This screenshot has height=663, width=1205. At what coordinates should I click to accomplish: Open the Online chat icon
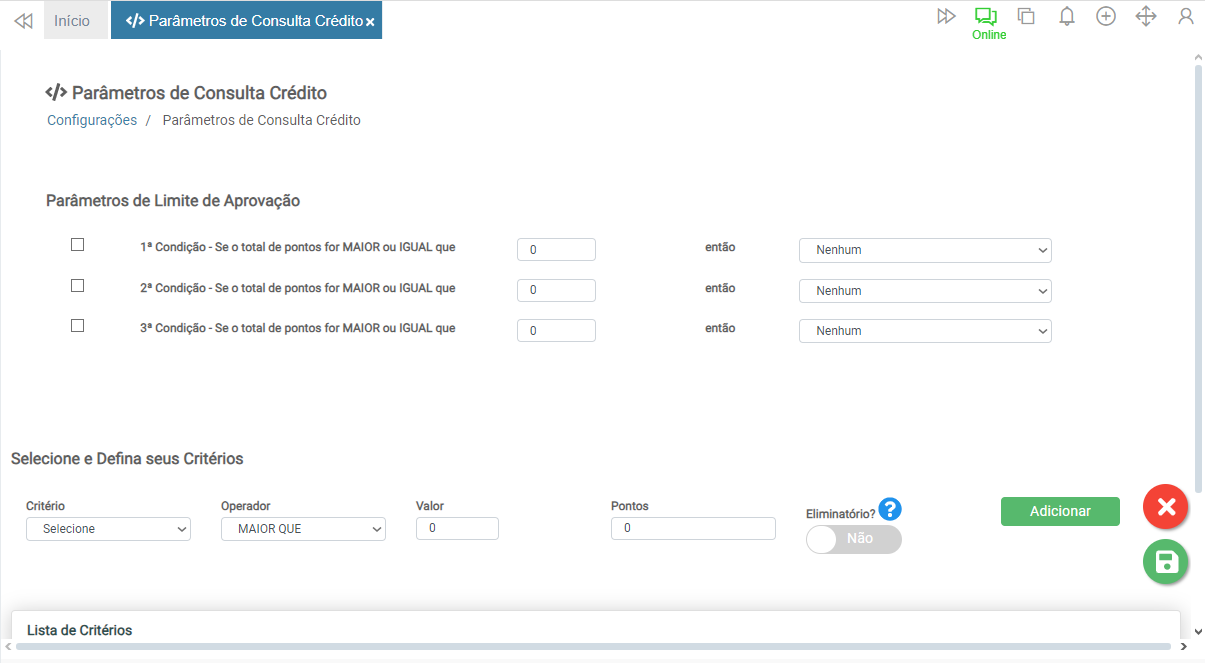point(987,17)
